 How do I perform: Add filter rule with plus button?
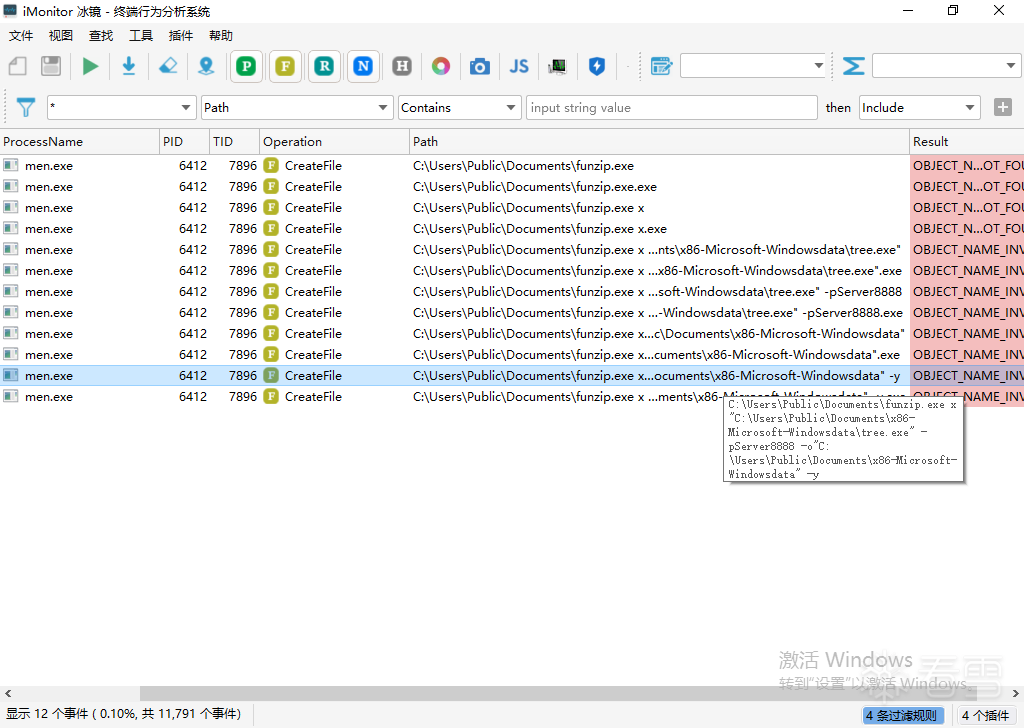(1003, 107)
